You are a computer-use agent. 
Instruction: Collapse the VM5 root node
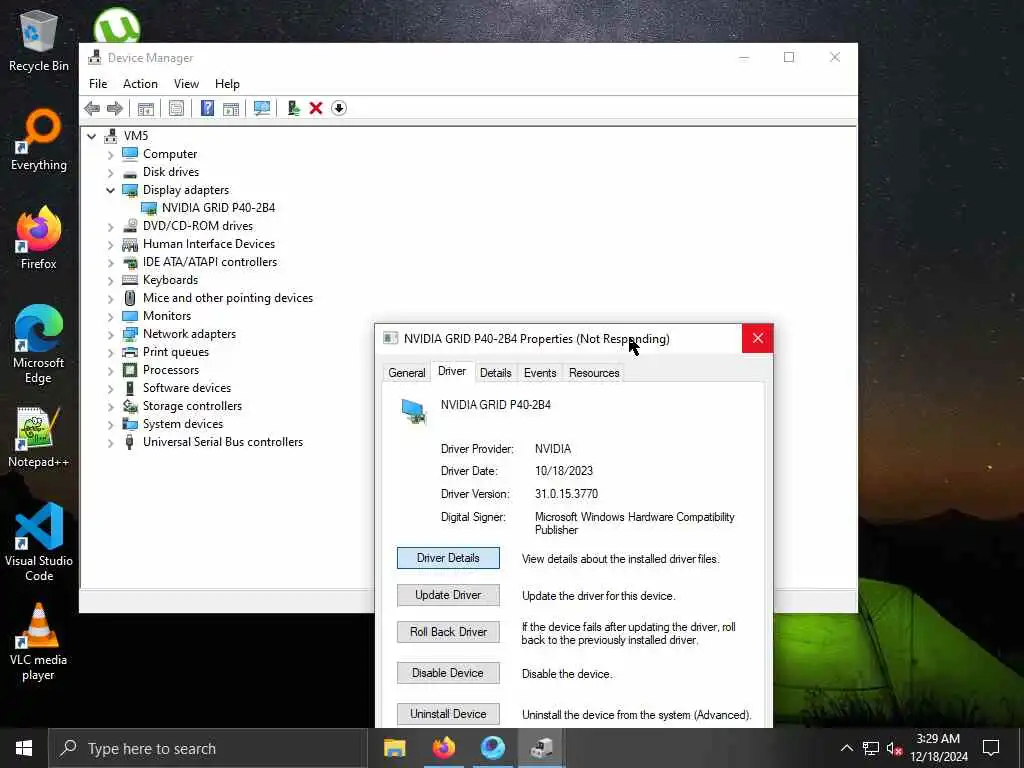(x=91, y=136)
